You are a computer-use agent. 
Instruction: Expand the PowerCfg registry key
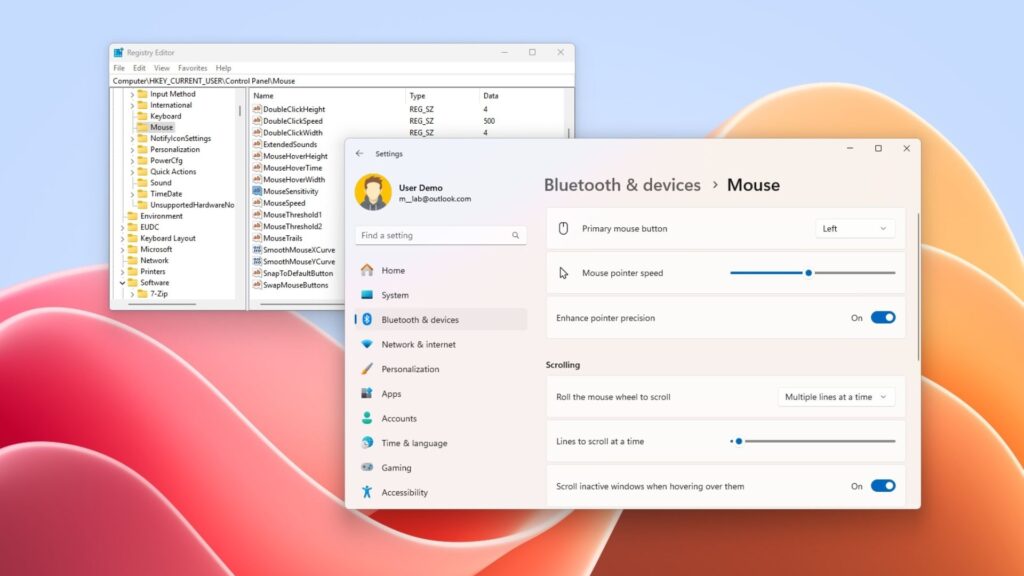(132, 160)
